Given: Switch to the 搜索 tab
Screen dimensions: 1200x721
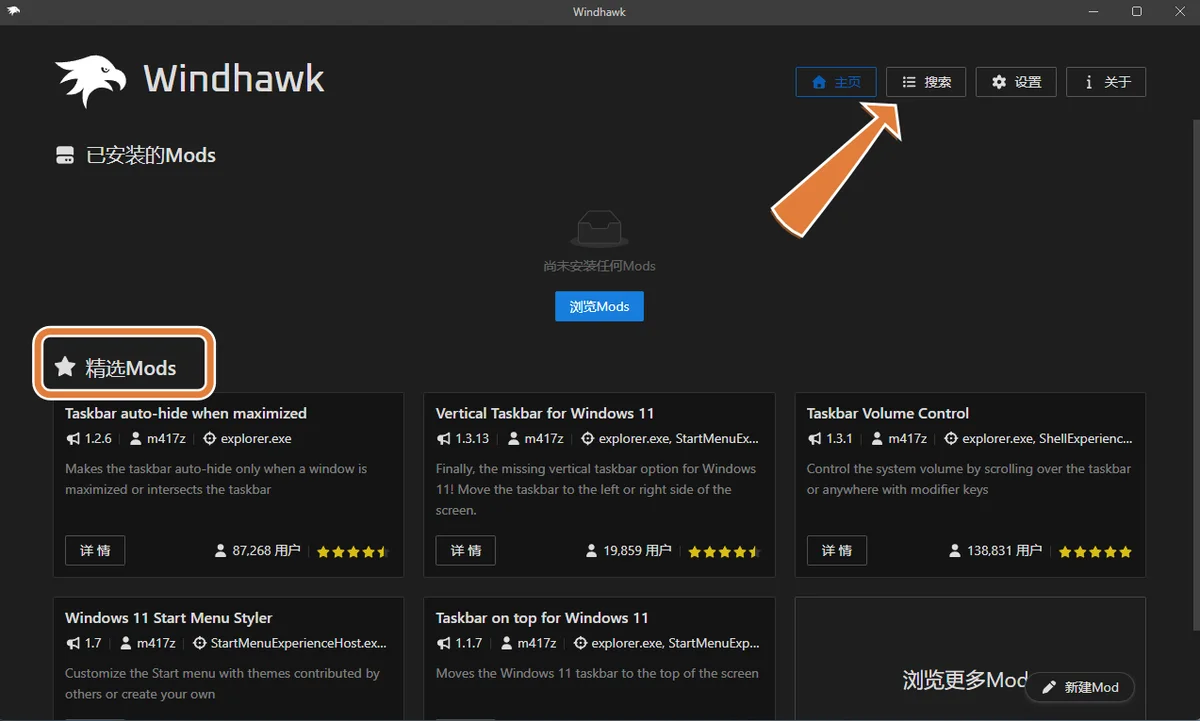Looking at the screenshot, I should [926, 82].
